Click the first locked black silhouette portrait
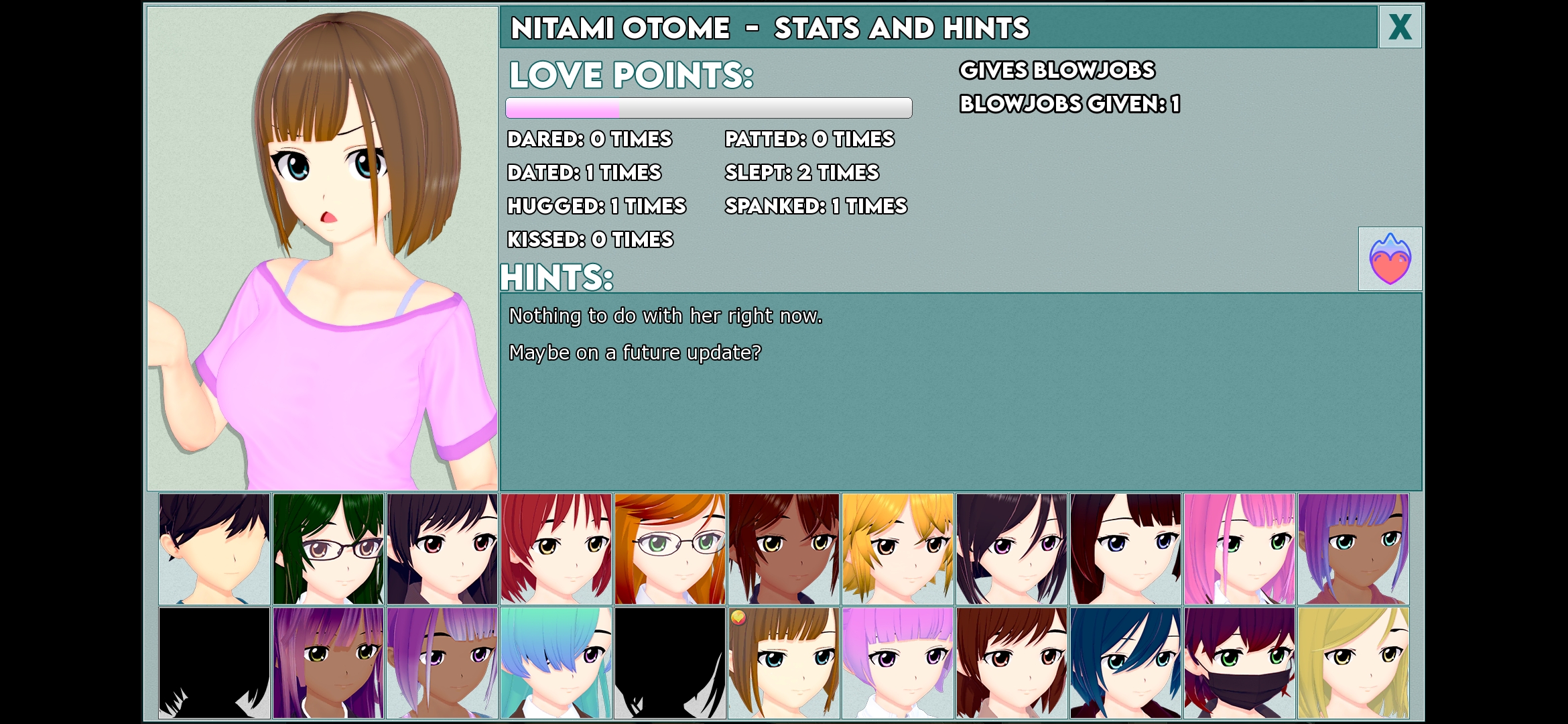This screenshot has width=1568, height=724. [x=214, y=663]
